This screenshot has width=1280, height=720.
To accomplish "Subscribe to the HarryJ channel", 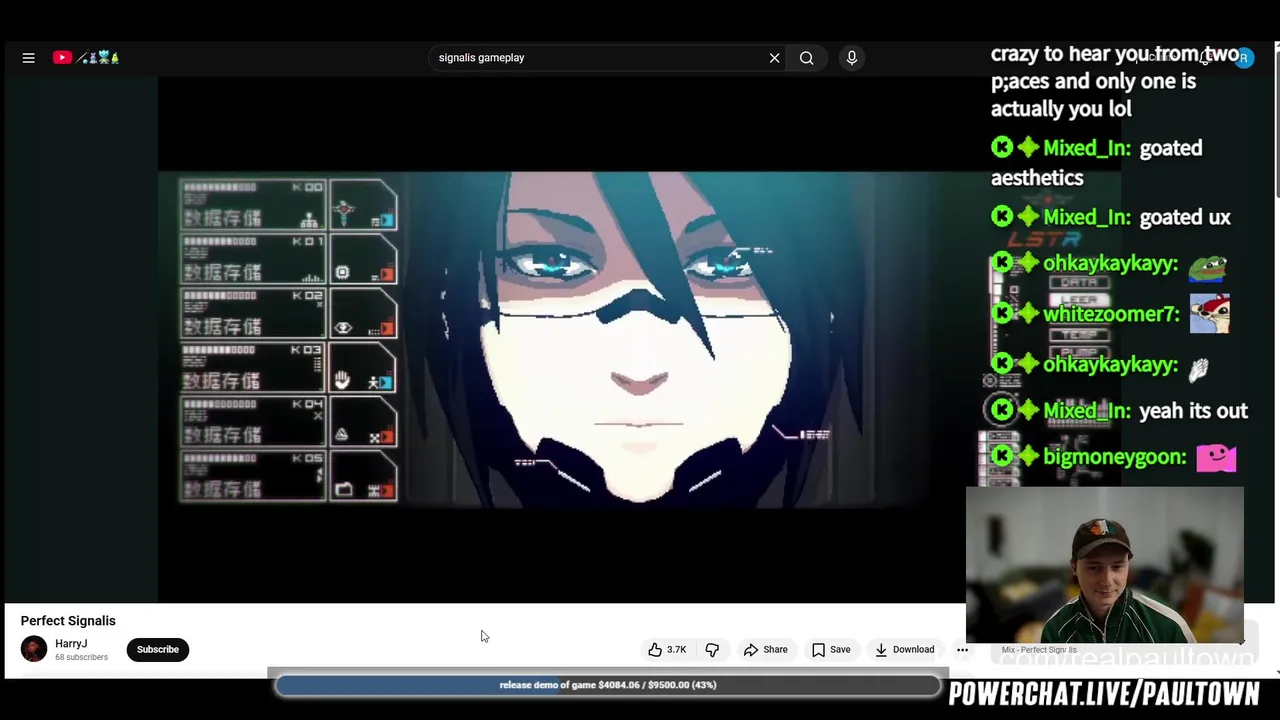I will coord(157,649).
